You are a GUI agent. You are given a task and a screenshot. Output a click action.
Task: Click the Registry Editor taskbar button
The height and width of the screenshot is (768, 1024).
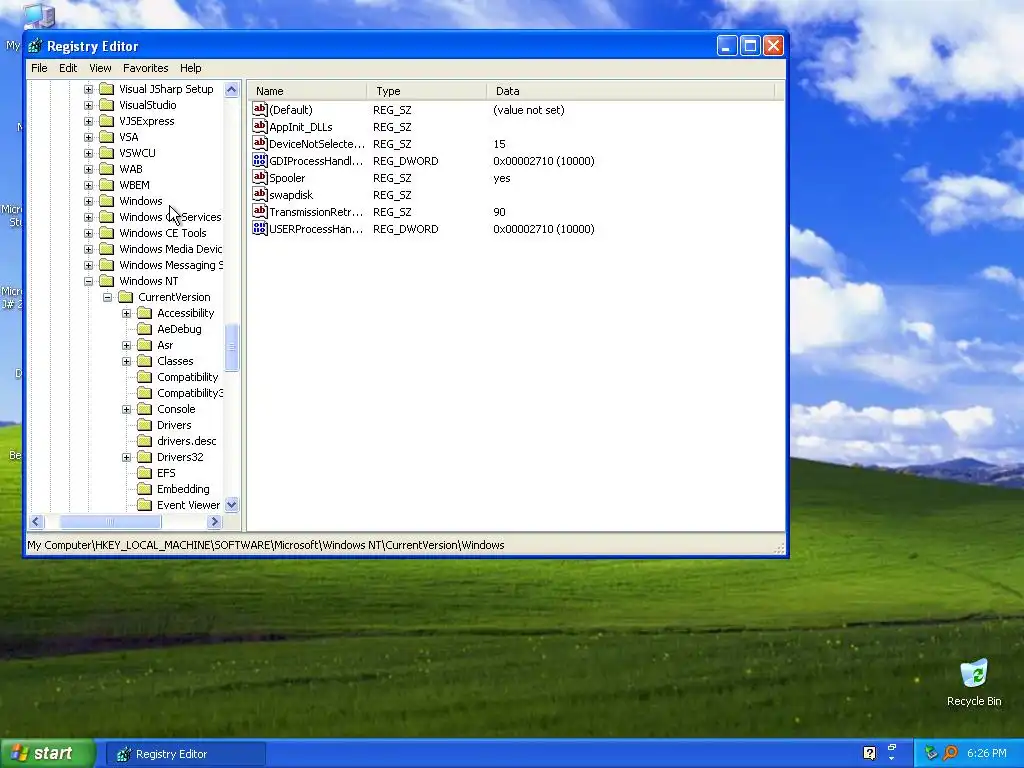tap(186, 754)
